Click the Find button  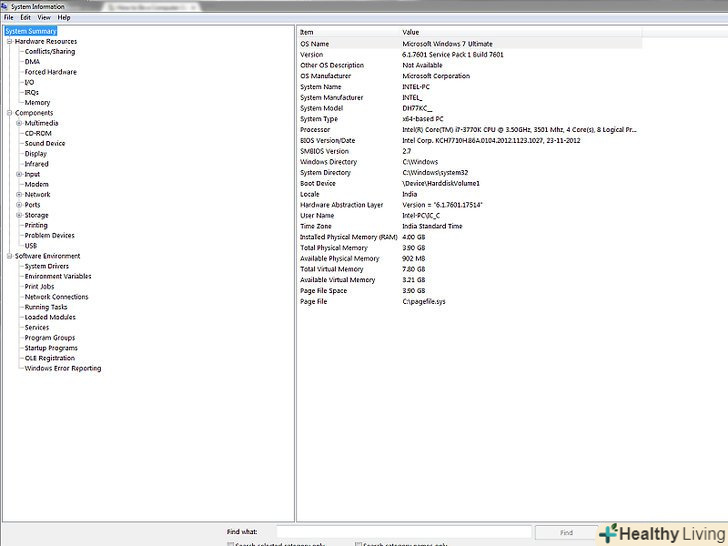566,533
